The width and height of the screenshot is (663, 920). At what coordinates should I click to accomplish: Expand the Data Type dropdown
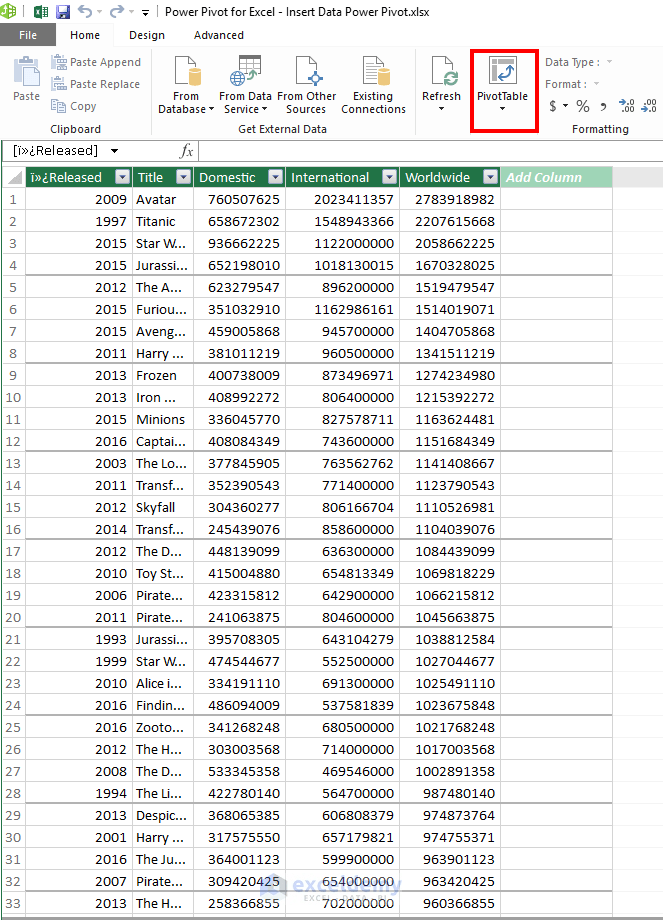click(x=609, y=62)
